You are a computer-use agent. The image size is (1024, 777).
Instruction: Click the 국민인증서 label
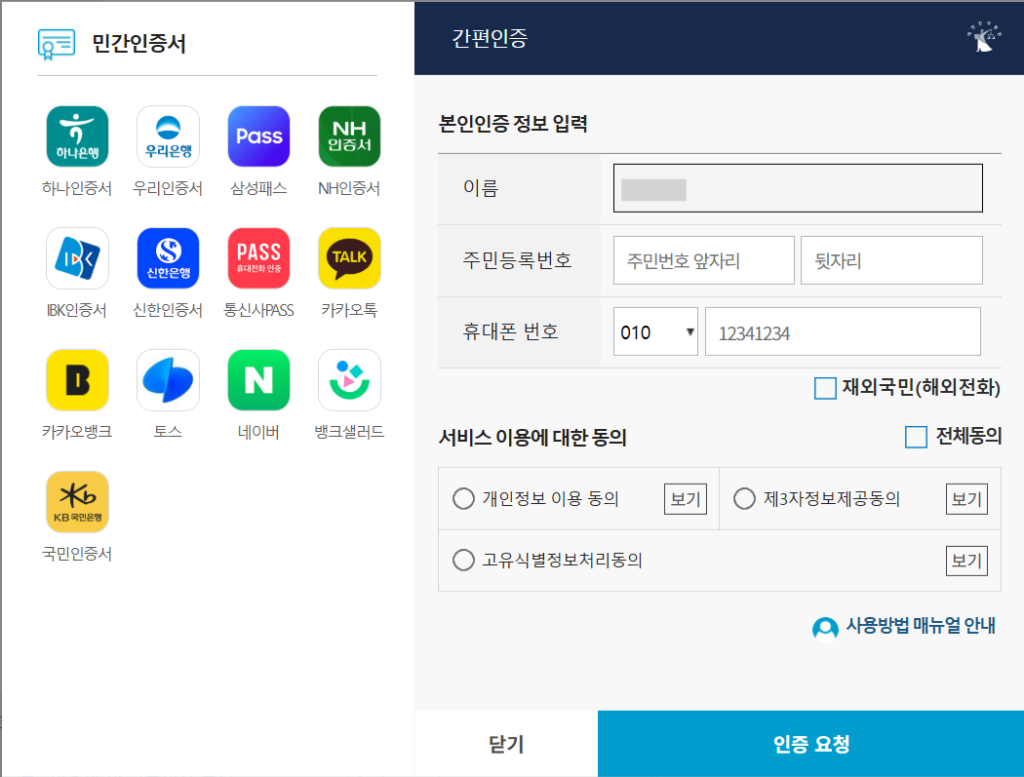tap(77, 554)
